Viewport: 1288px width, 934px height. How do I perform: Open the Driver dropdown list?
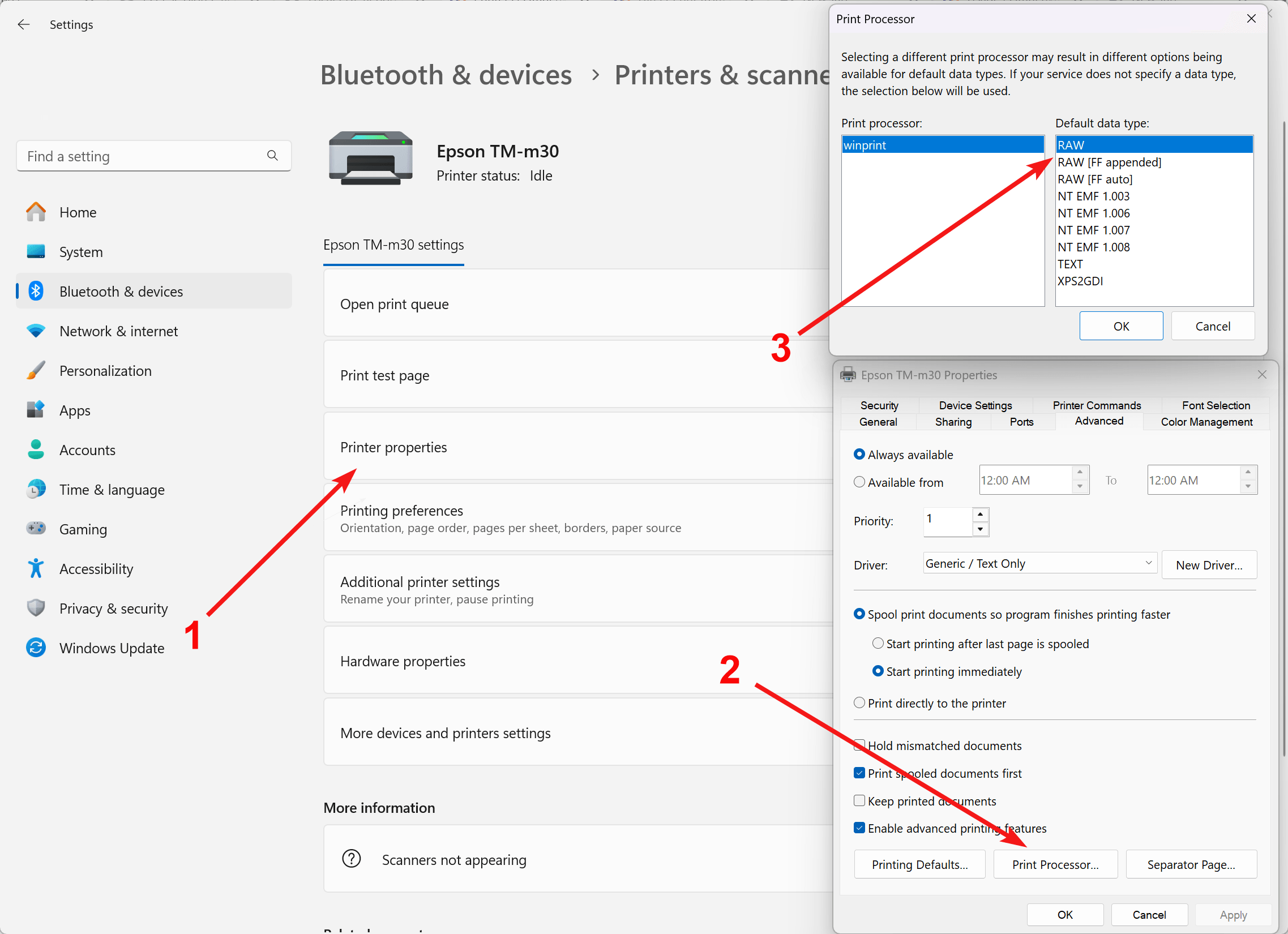click(x=1148, y=563)
